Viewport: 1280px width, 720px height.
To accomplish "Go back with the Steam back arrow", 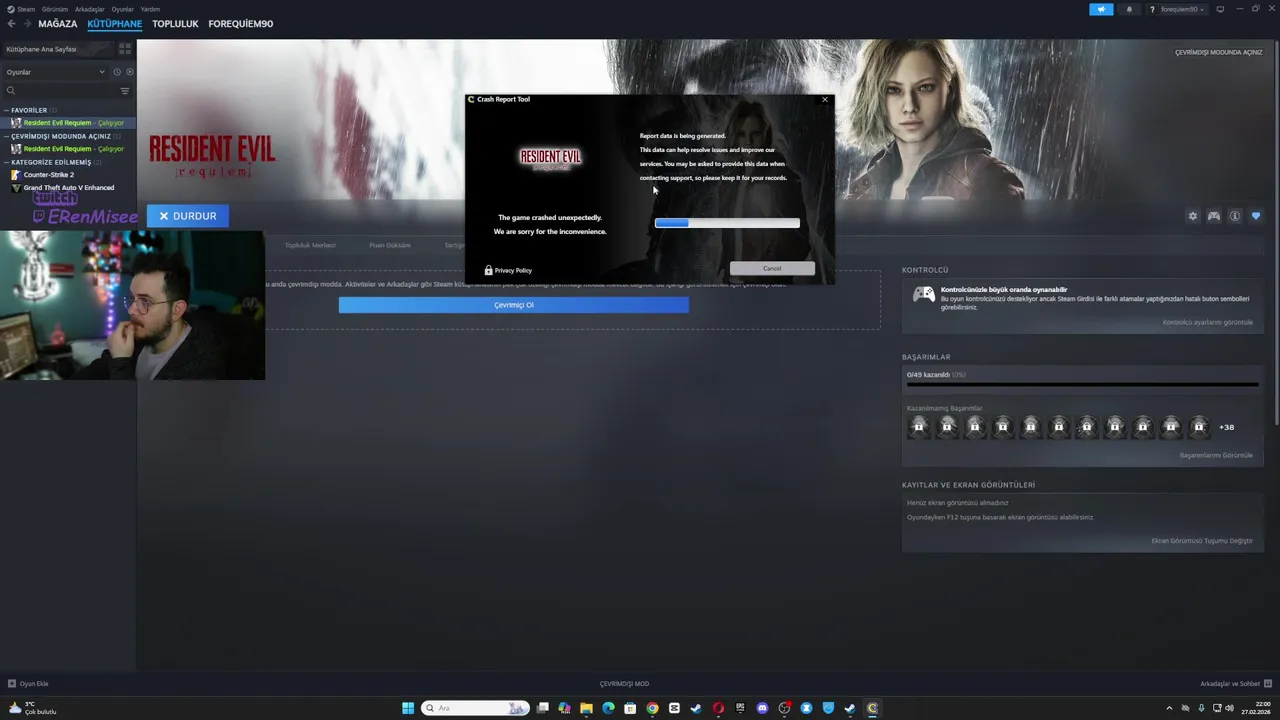I will coord(12,23).
